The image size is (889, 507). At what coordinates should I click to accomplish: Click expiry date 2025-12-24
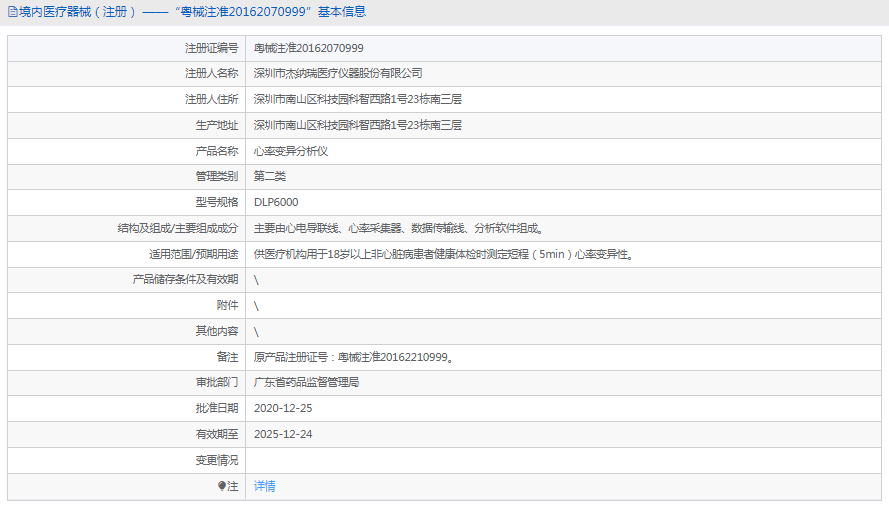283,434
